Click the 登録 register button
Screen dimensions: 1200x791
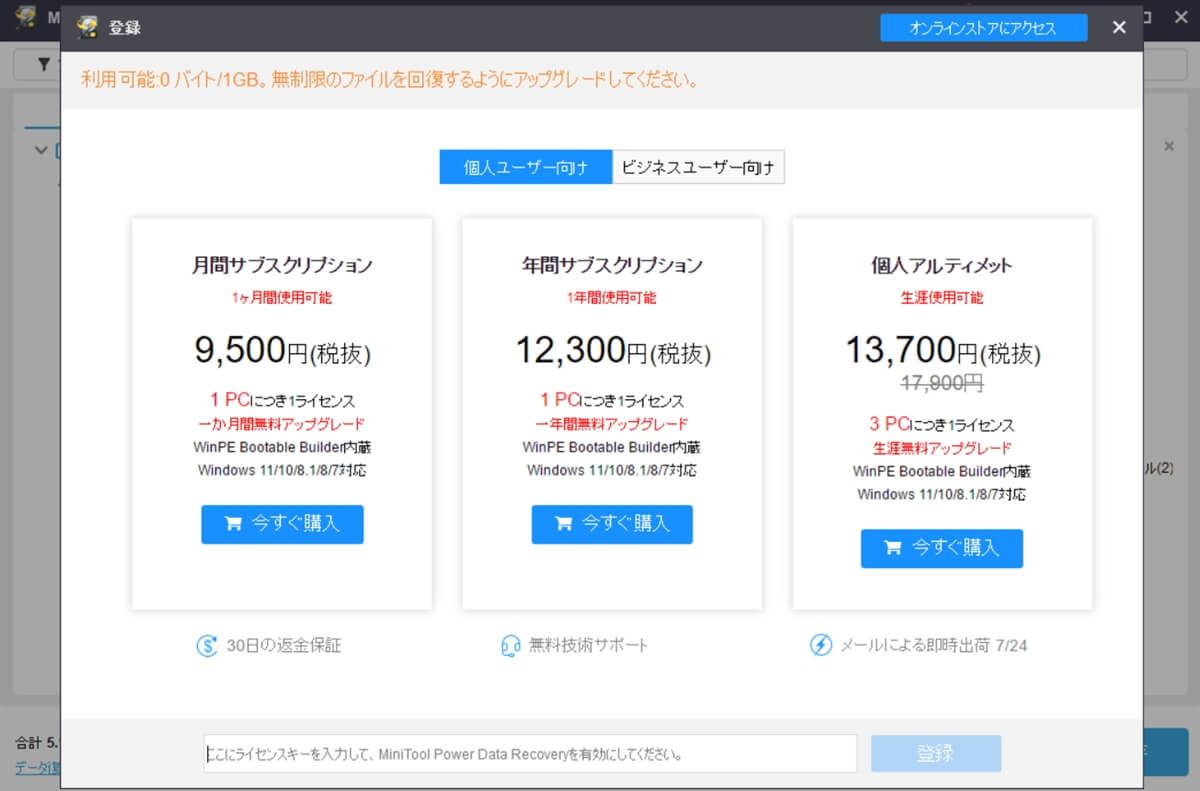pyautogui.click(x=936, y=754)
